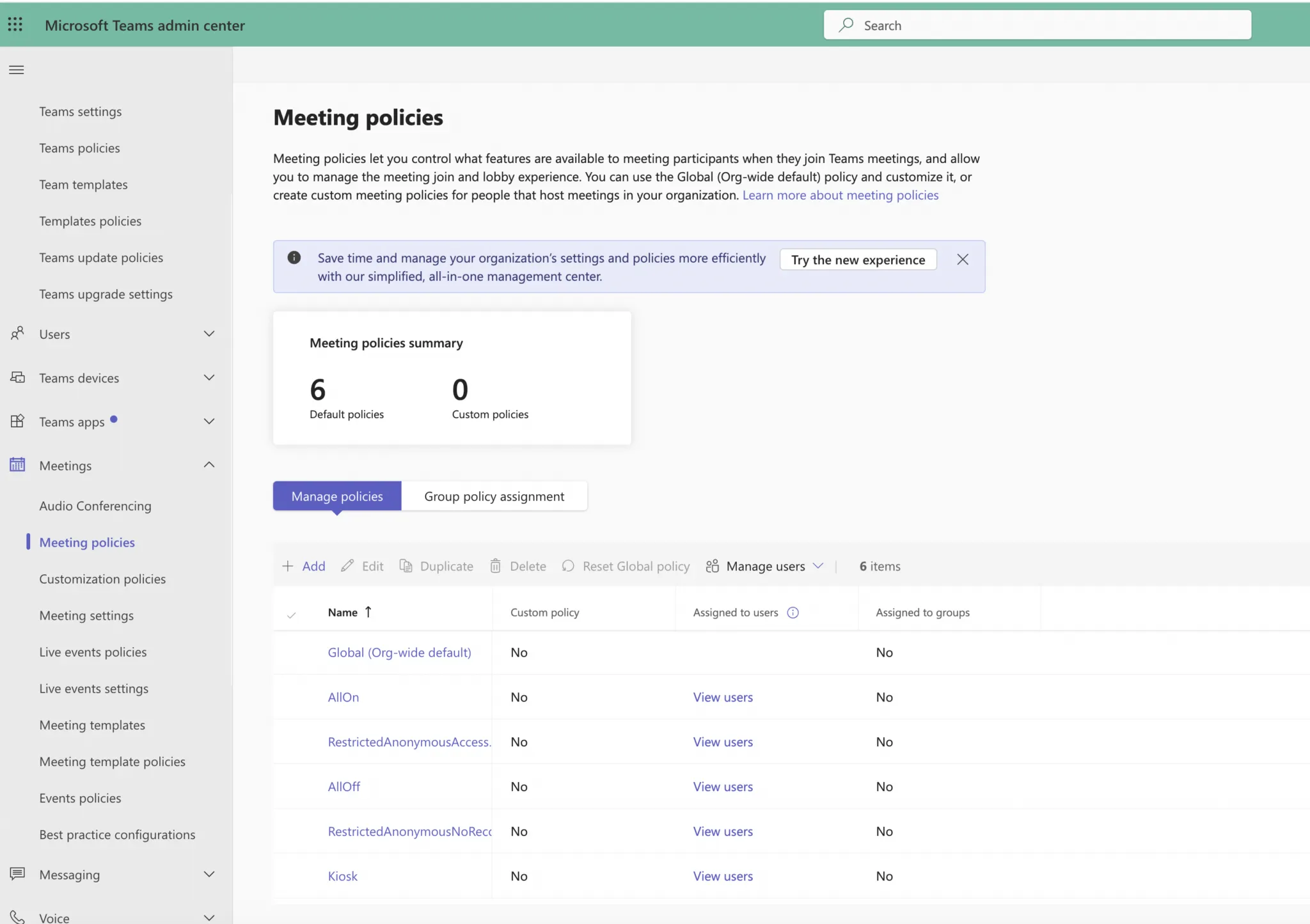Screen dimensions: 1310x924
Task: Open Teams settings in sidebar
Action: (x=81, y=111)
